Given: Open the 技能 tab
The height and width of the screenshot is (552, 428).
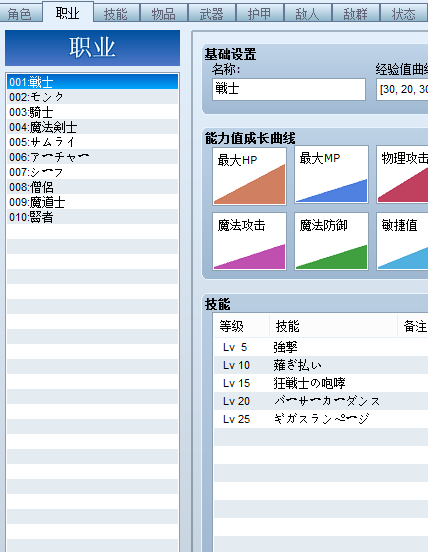Looking at the screenshot, I should tap(116, 14).
